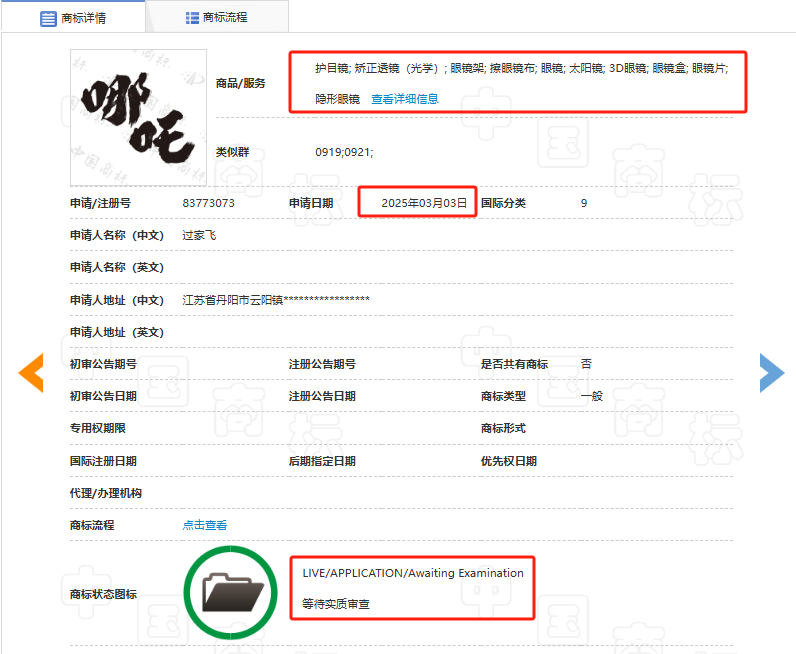
Task: Click the LIVE/APPLICATION/Awaiting Examination status text
Action: (413, 573)
